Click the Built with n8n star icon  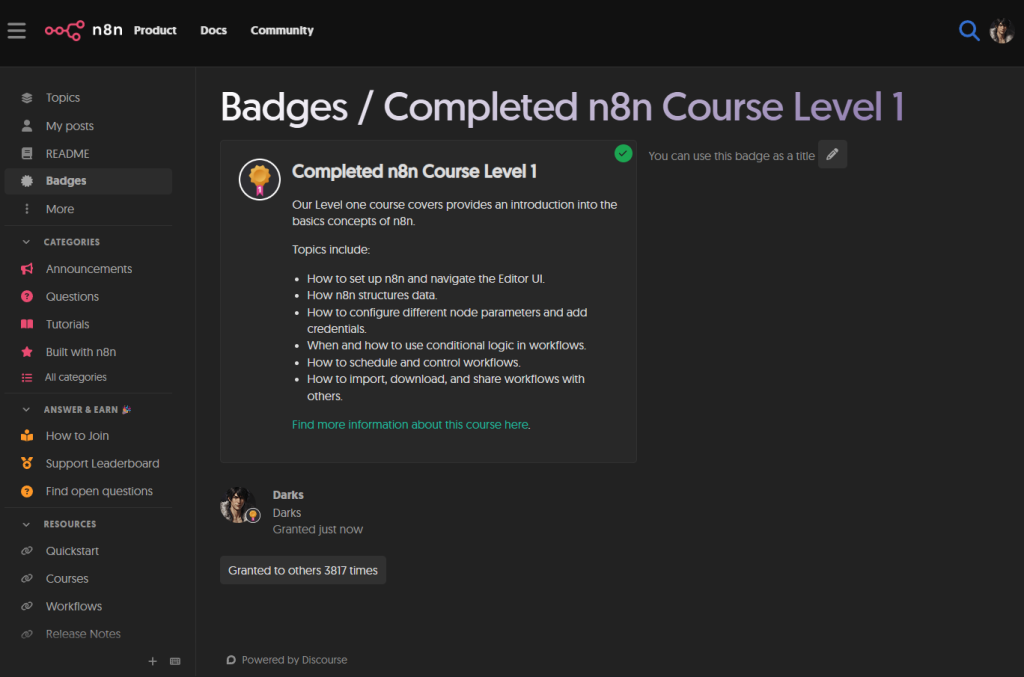click(27, 352)
